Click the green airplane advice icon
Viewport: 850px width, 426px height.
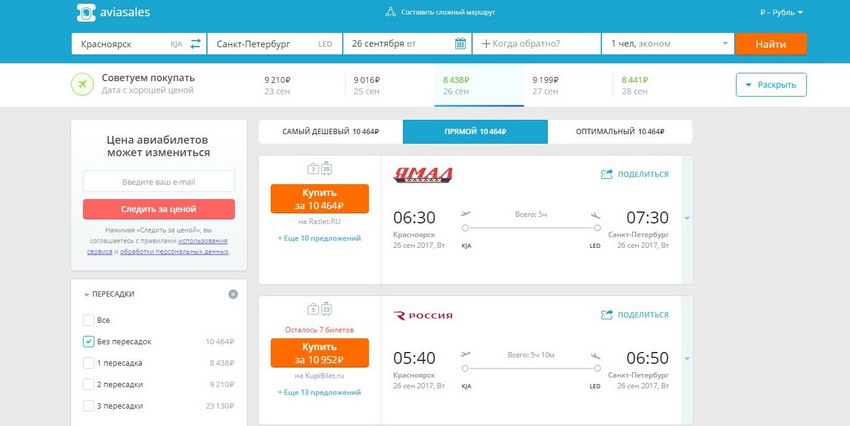82,85
